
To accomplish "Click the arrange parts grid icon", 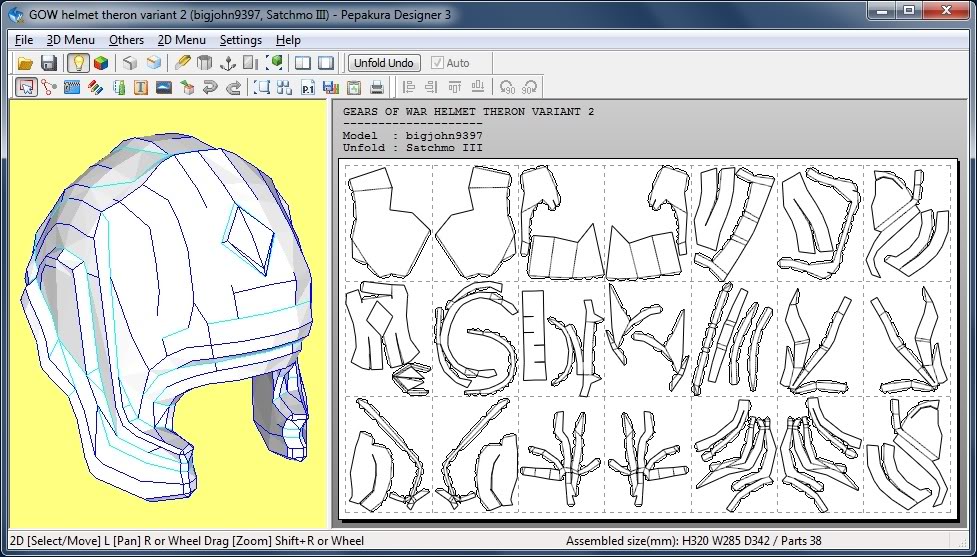I will pyautogui.click(x=285, y=87).
